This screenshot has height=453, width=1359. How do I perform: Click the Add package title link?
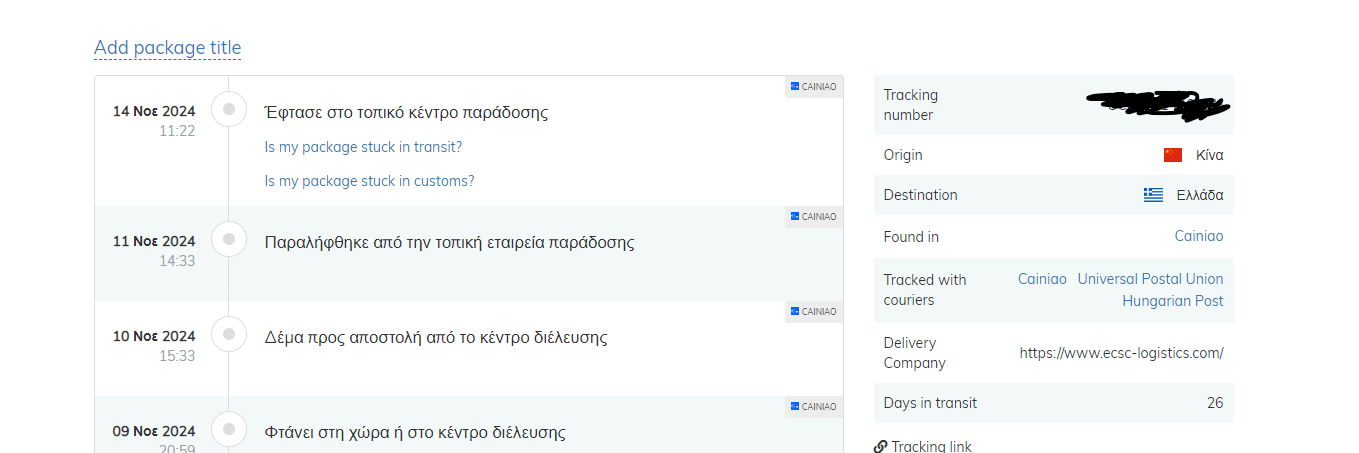(x=167, y=48)
